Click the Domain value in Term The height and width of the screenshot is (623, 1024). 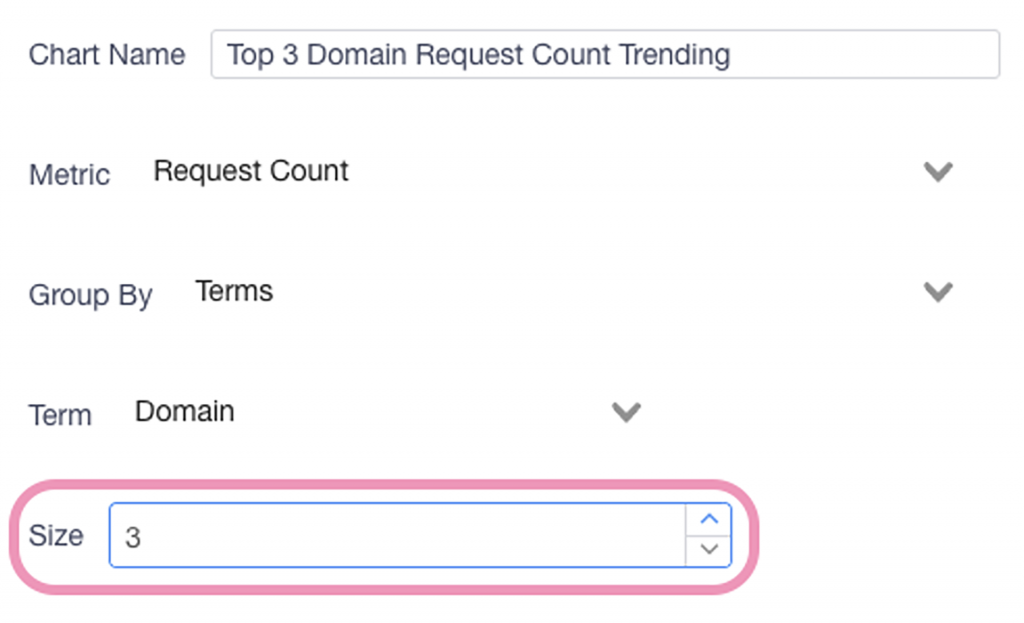pos(185,411)
